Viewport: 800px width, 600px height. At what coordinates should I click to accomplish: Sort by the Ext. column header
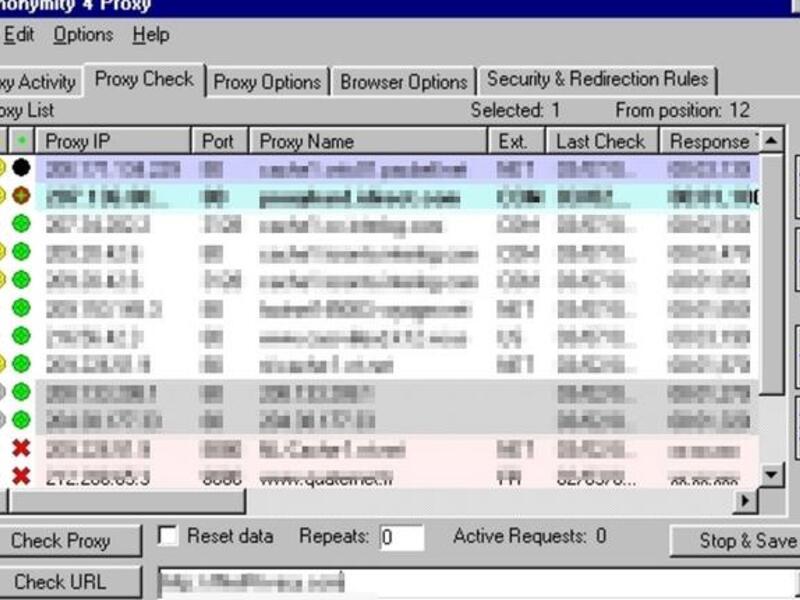click(517, 141)
